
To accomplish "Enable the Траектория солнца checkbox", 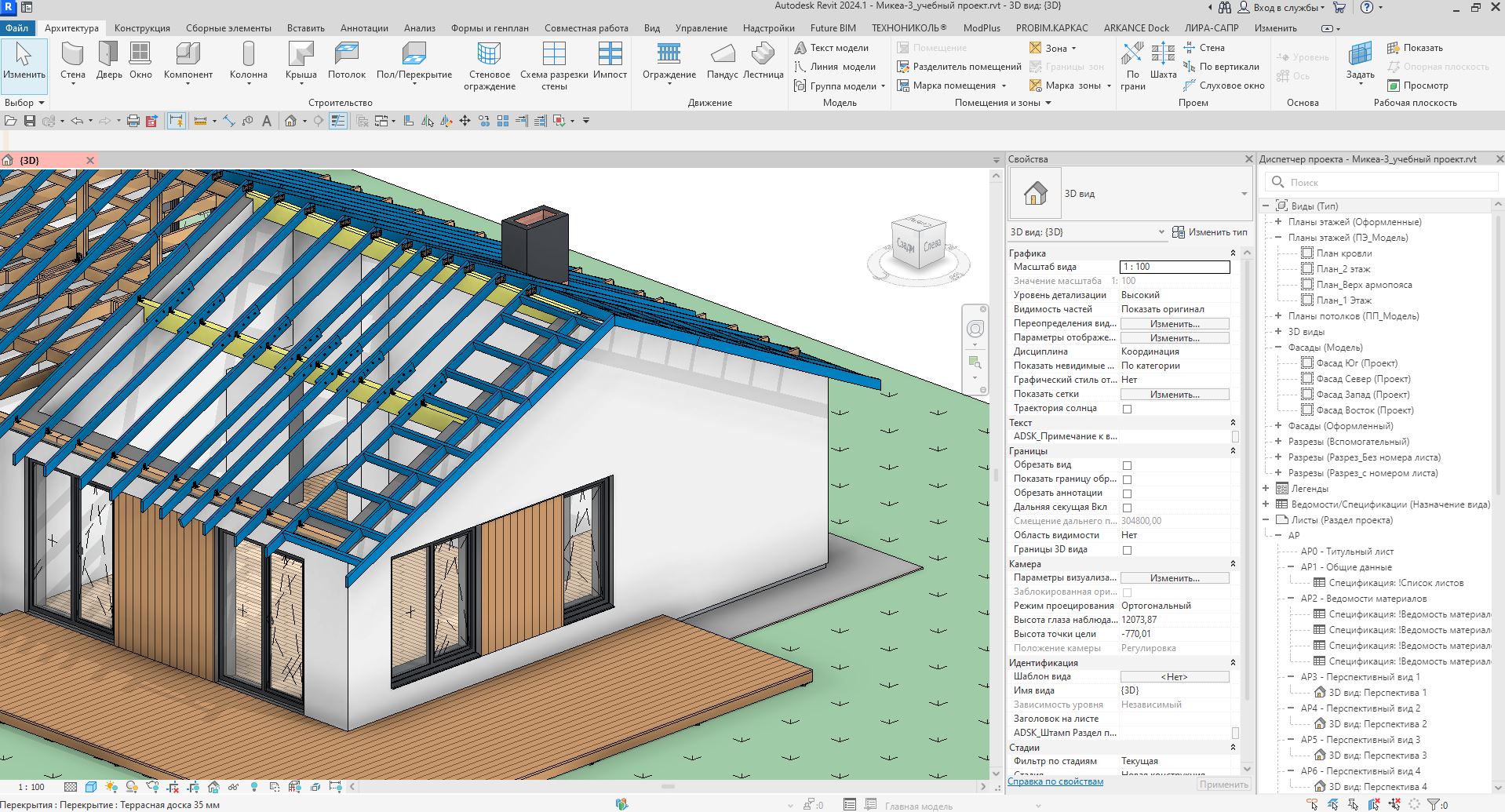I will coord(1127,409).
